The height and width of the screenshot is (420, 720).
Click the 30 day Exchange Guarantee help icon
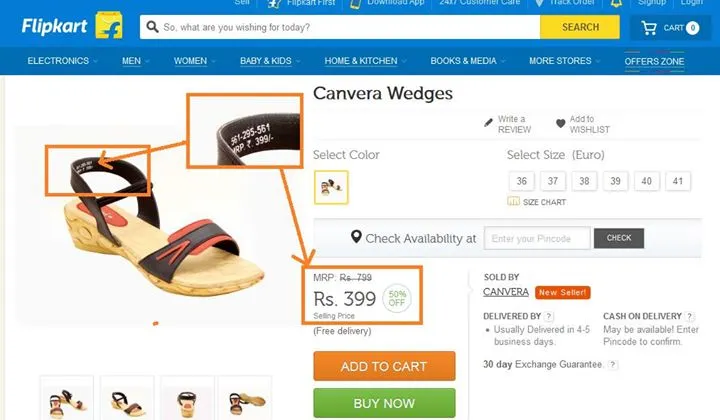pyautogui.click(x=612, y=365)
